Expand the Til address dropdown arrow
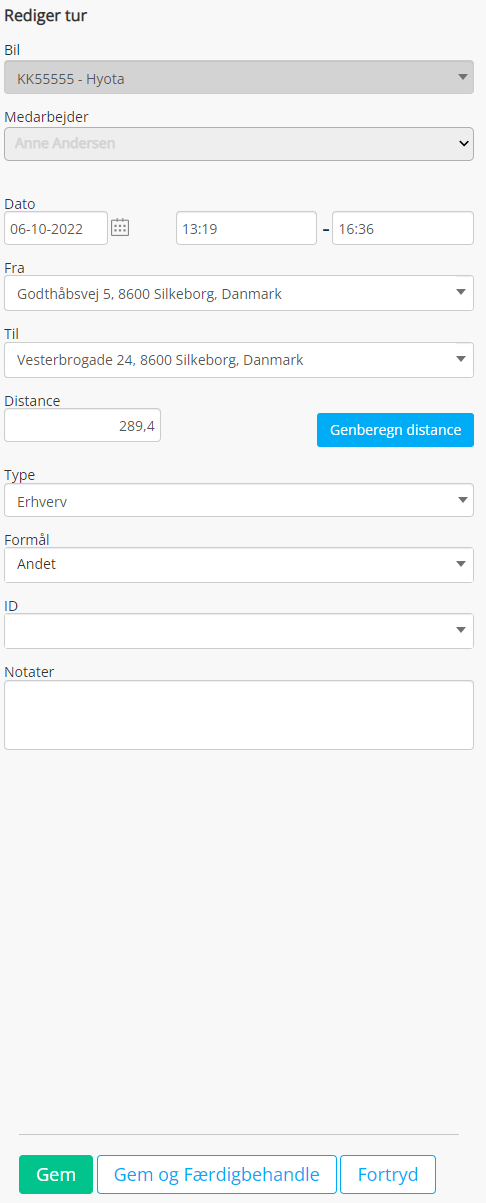Screen dimensions: 486x1203 tap(461, 359)
